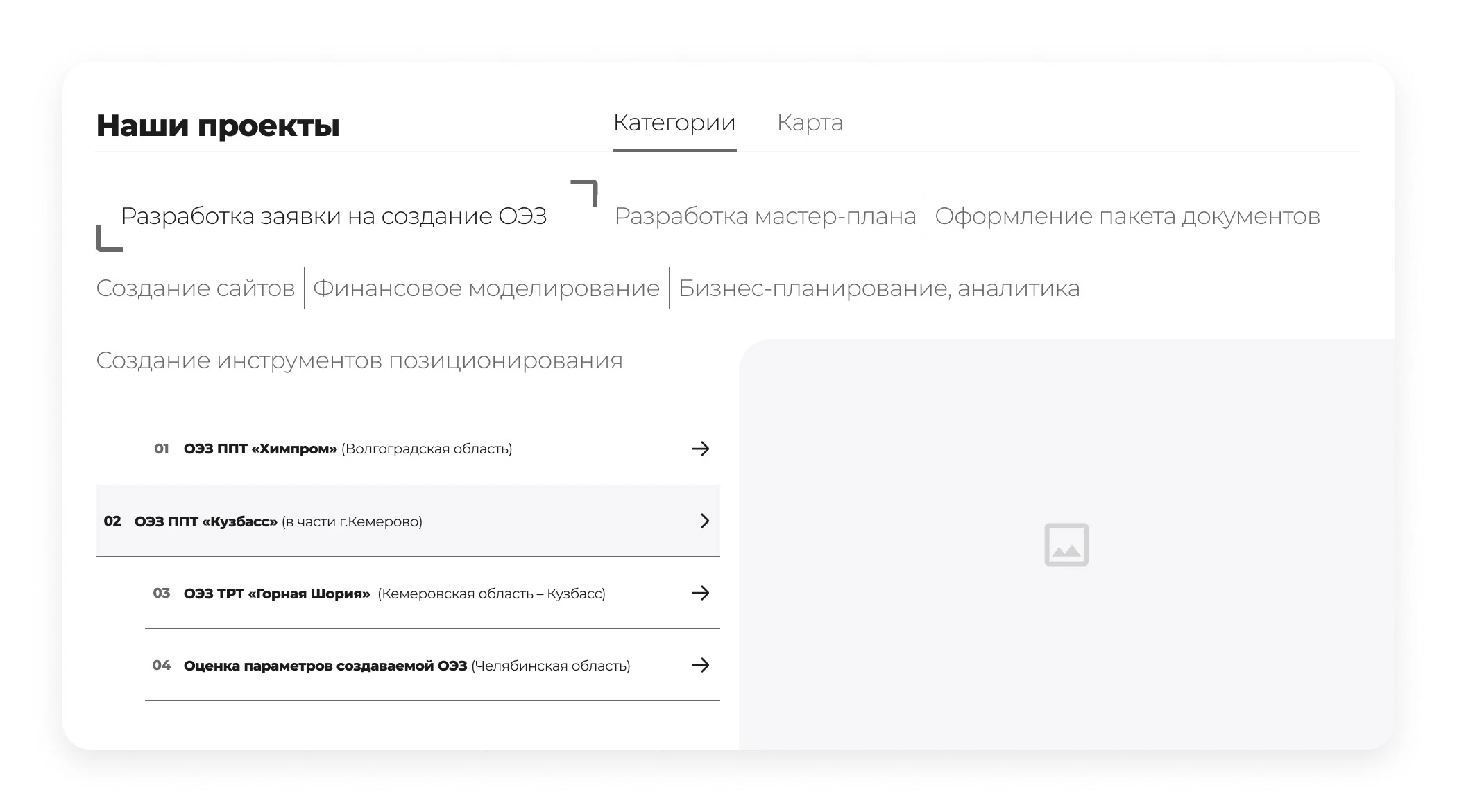Switch to the Карта tab
This screenshot has width=1457, height=812.
(810, 123)
